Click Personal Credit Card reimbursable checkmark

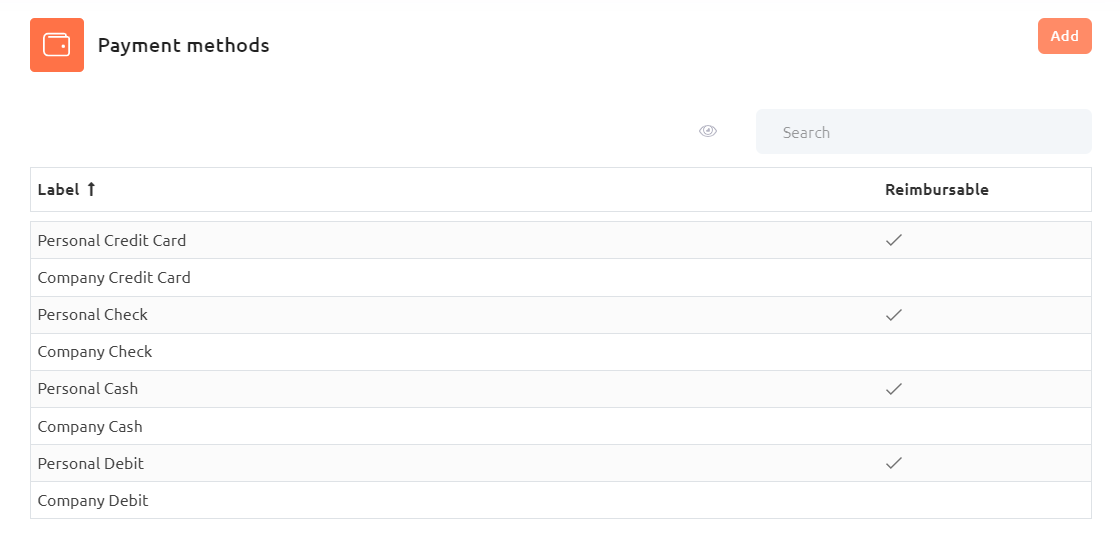pyautogui.click(x=894, y=240)
